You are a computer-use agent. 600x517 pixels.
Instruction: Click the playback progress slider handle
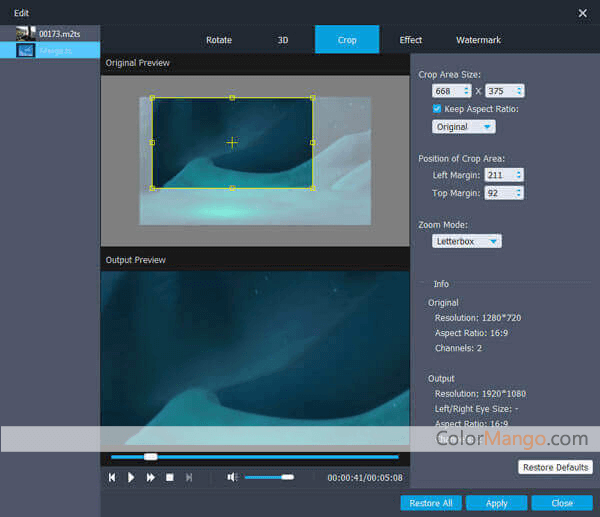pyautogui.click(x=151, y=457)
